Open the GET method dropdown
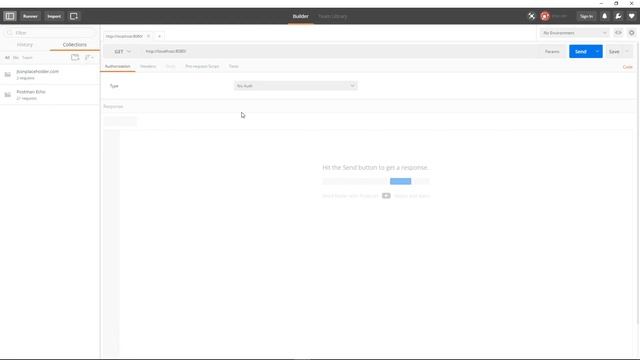The width and height of the screenshot is (640, 360). point(122,51)
